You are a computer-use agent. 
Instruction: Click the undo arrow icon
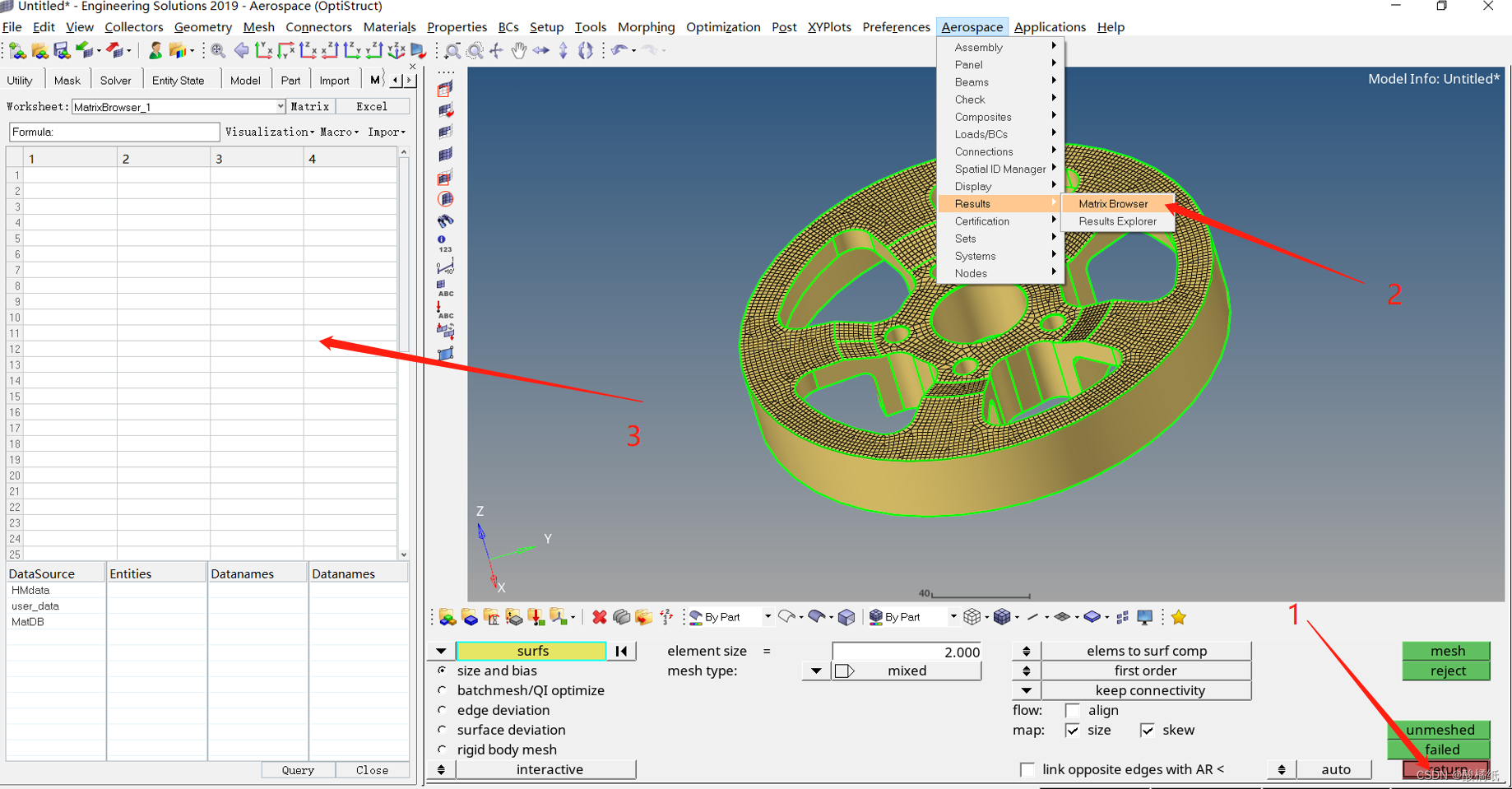tap(619, 51)
